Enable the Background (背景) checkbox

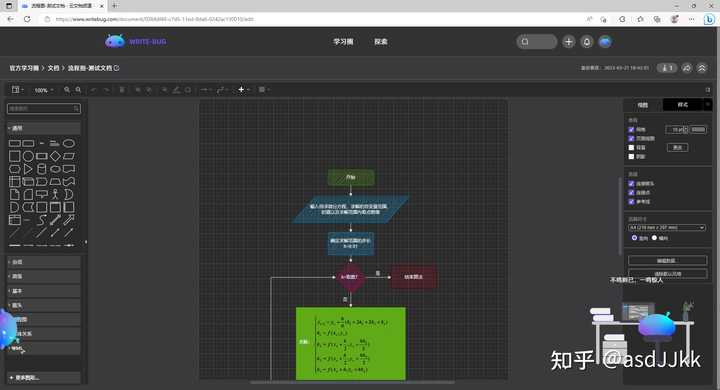(x=631, y=147)
